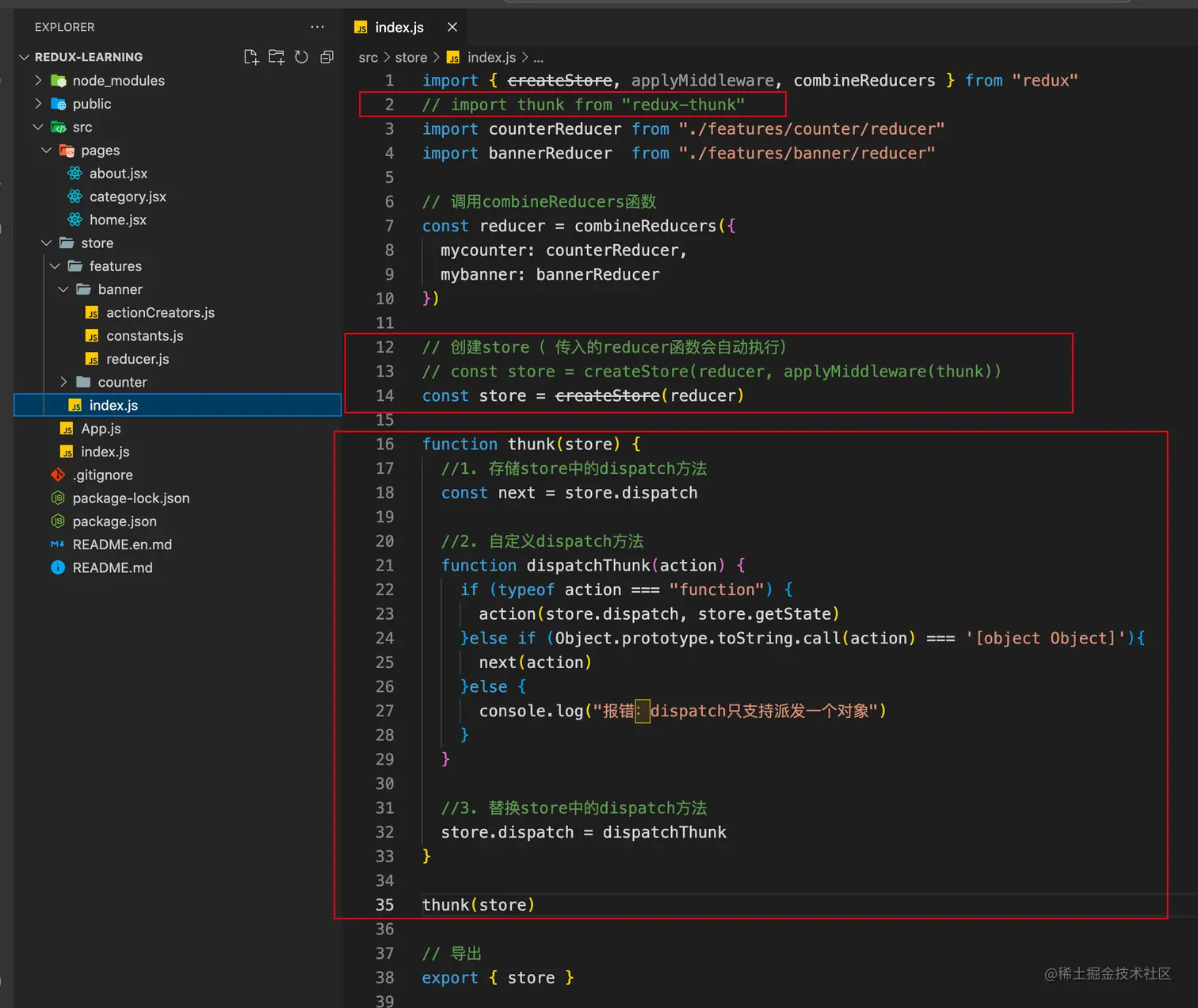Open package-lock.json in Explorer
This screenshot has height=1008, width=1198.
(132, 498)
